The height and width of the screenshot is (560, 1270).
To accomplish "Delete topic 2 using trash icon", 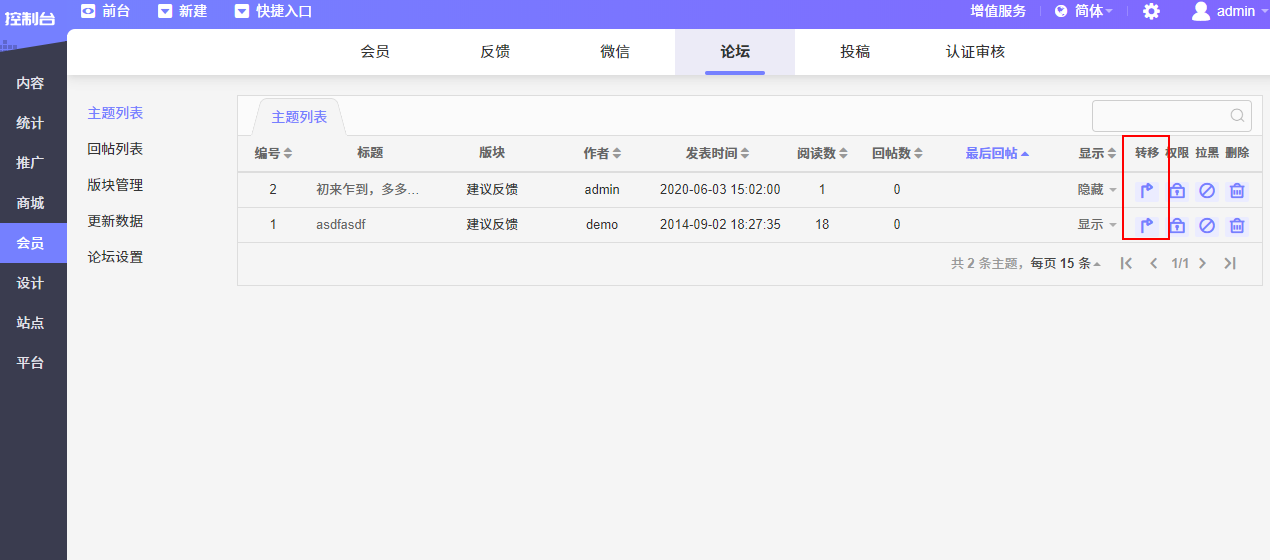I will click(x=1237, y=190).
